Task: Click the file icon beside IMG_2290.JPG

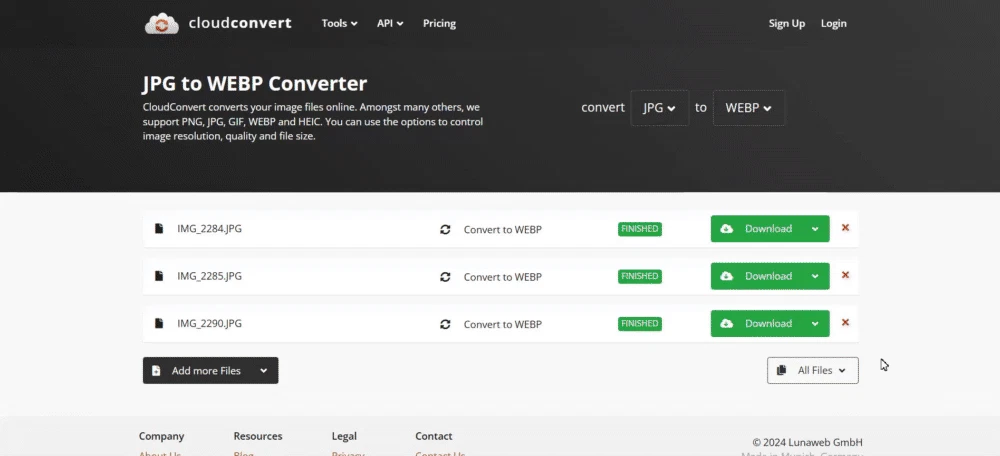Action: 159,323
